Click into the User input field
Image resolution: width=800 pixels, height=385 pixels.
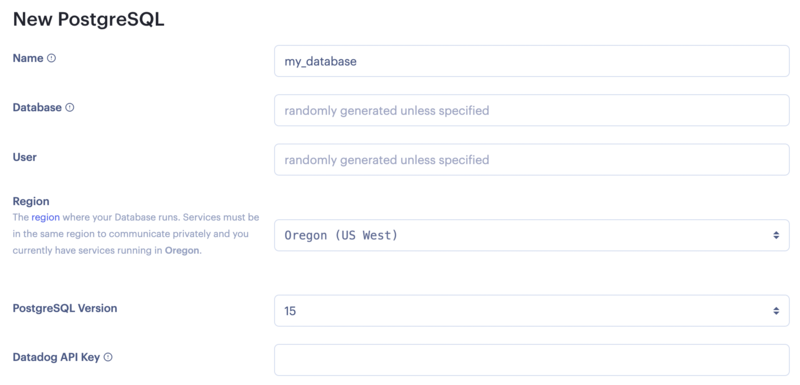(532, 160)
